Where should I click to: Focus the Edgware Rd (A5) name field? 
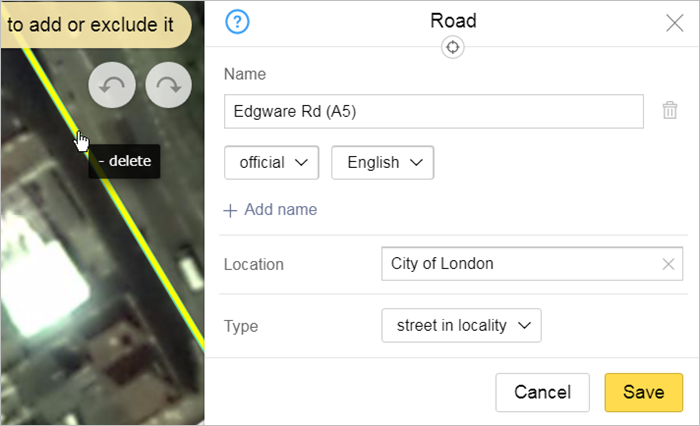tap(433, 112)
